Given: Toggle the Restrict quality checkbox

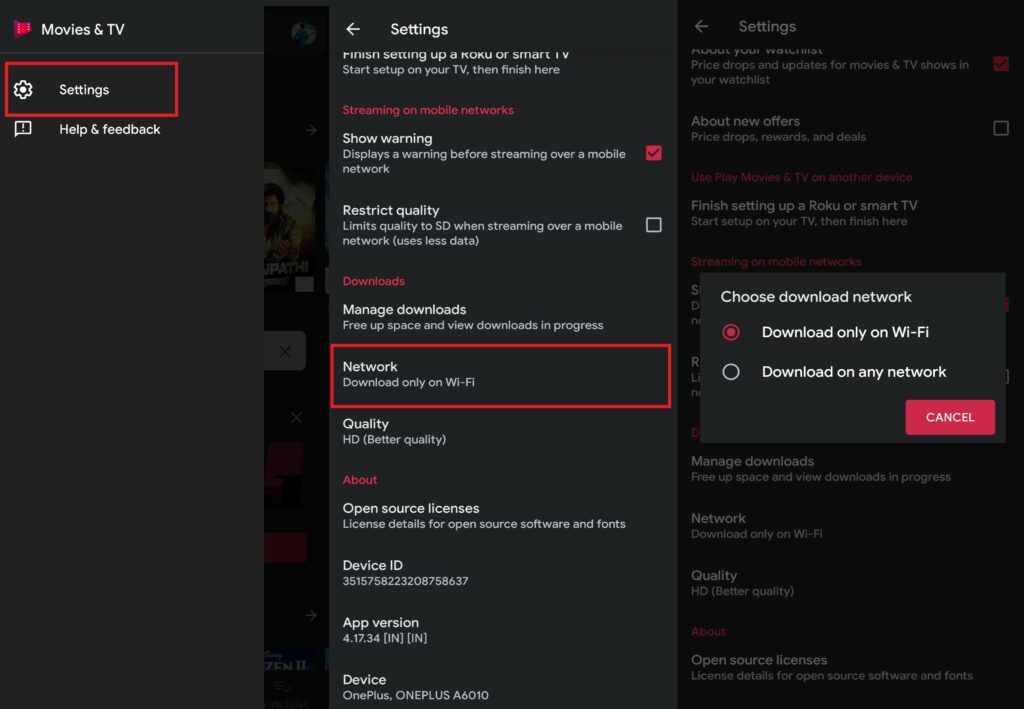Looking at the screenshot, I should (x=653, y=225).
